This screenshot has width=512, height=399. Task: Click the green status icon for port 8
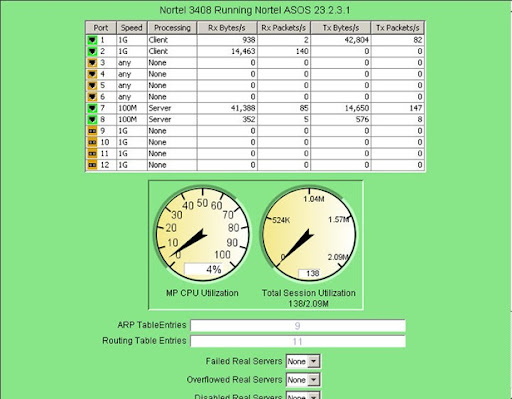coord(92,120)
